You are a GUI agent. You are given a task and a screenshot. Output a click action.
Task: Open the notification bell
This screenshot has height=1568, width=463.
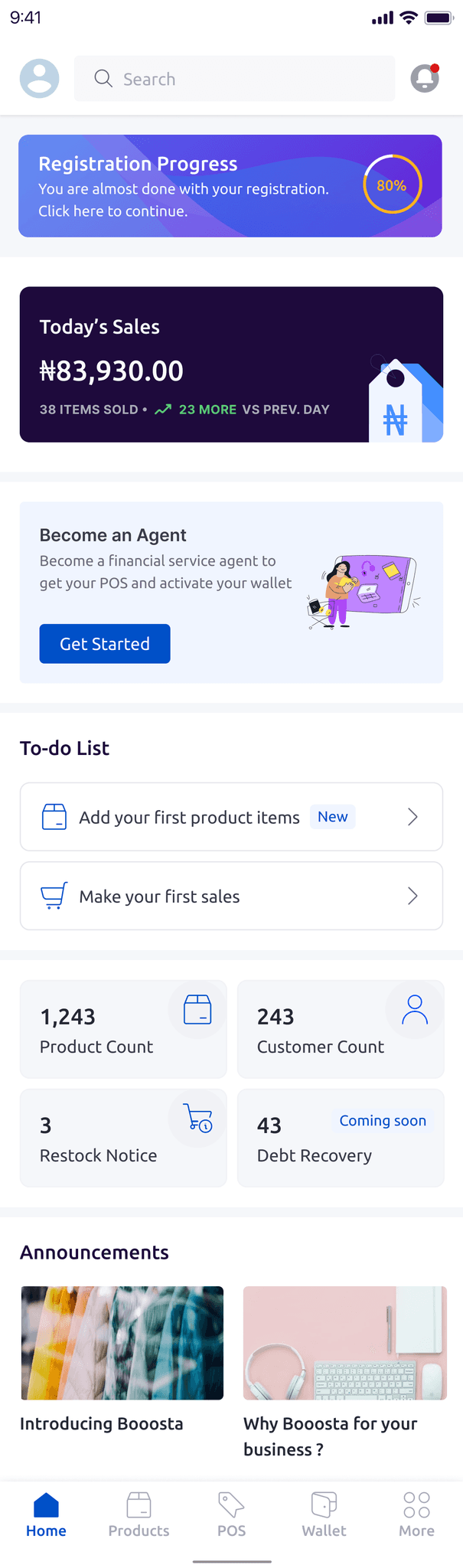pos(424,79)
